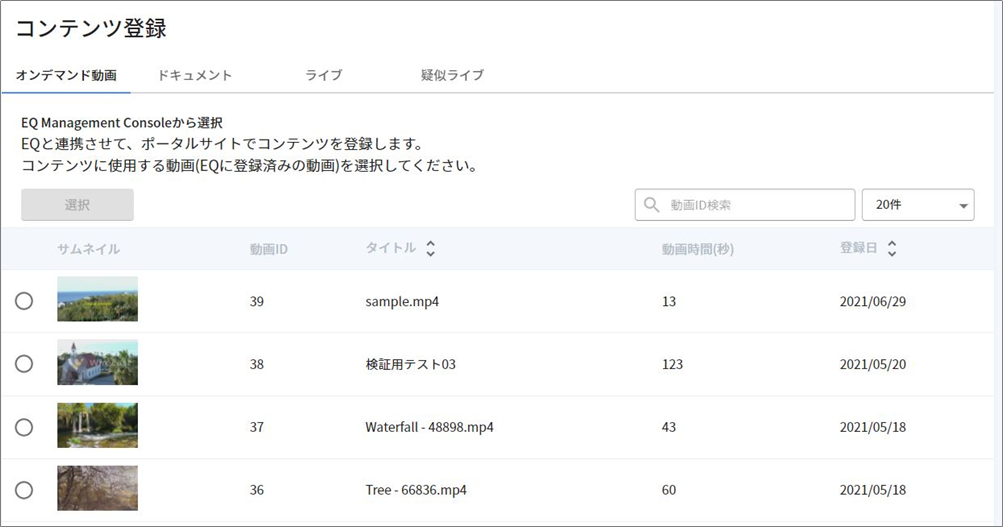Sort by タイトル using the sort arrows
The image size is (1003, 527).
point(430,249)
